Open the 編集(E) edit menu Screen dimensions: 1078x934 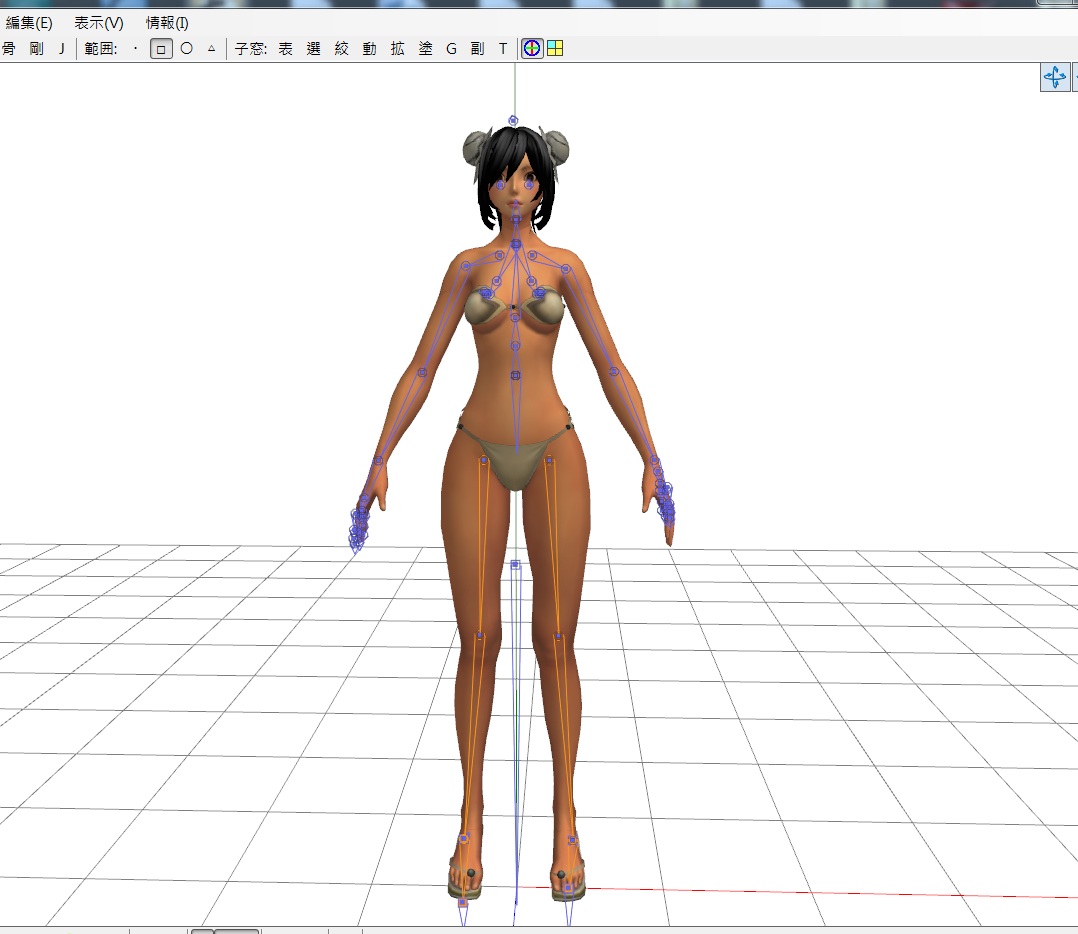pos(29,23)
